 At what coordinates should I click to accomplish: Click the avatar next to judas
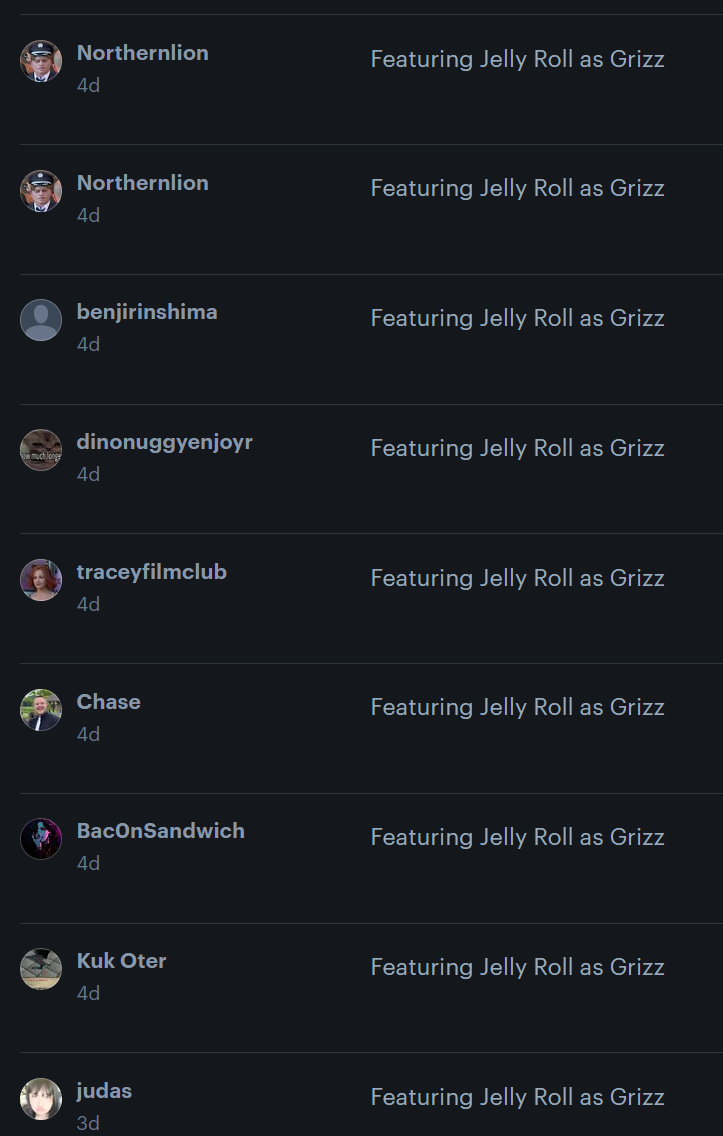click(41, 1099)
